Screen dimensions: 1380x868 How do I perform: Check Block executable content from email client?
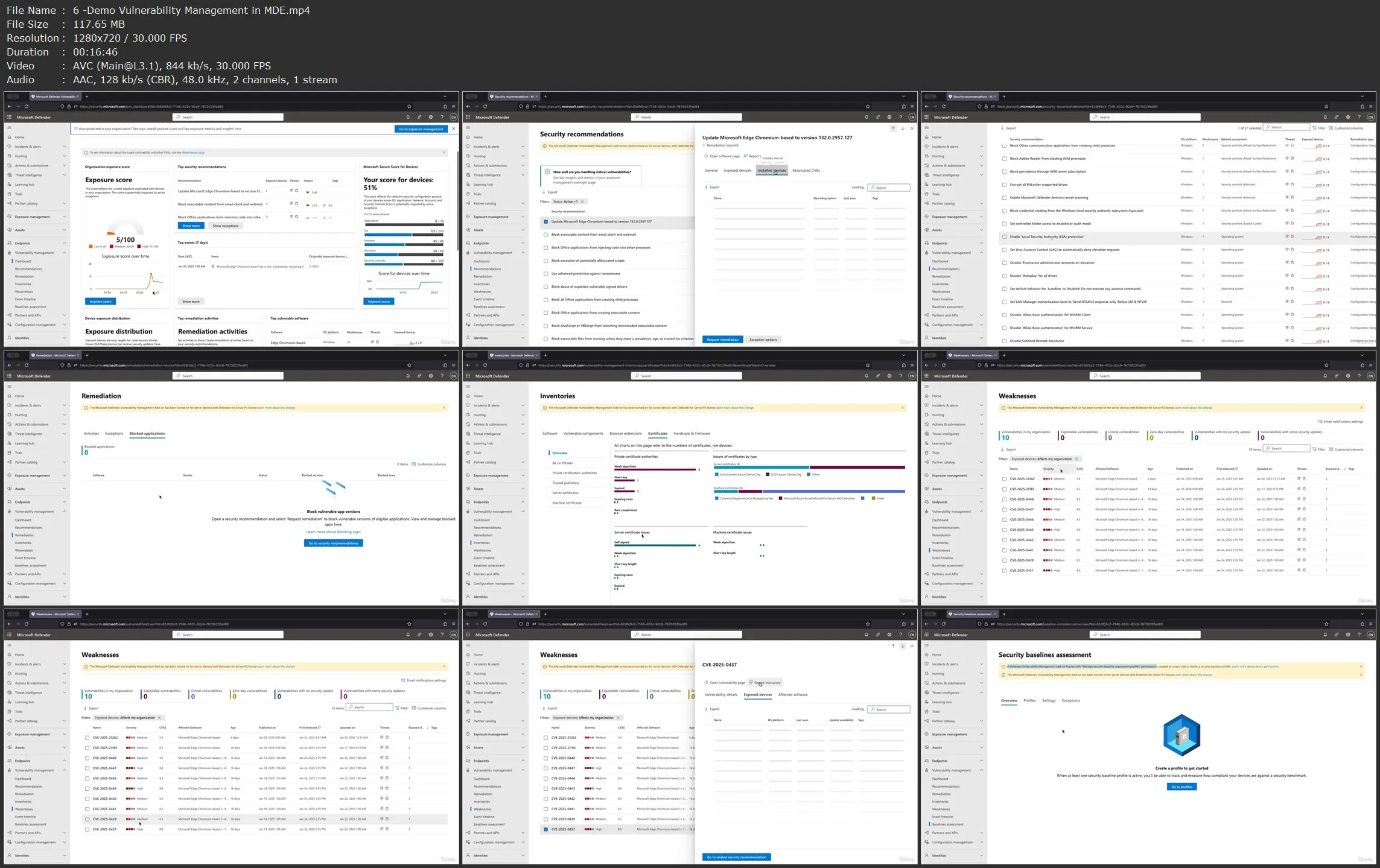point(545,235)
